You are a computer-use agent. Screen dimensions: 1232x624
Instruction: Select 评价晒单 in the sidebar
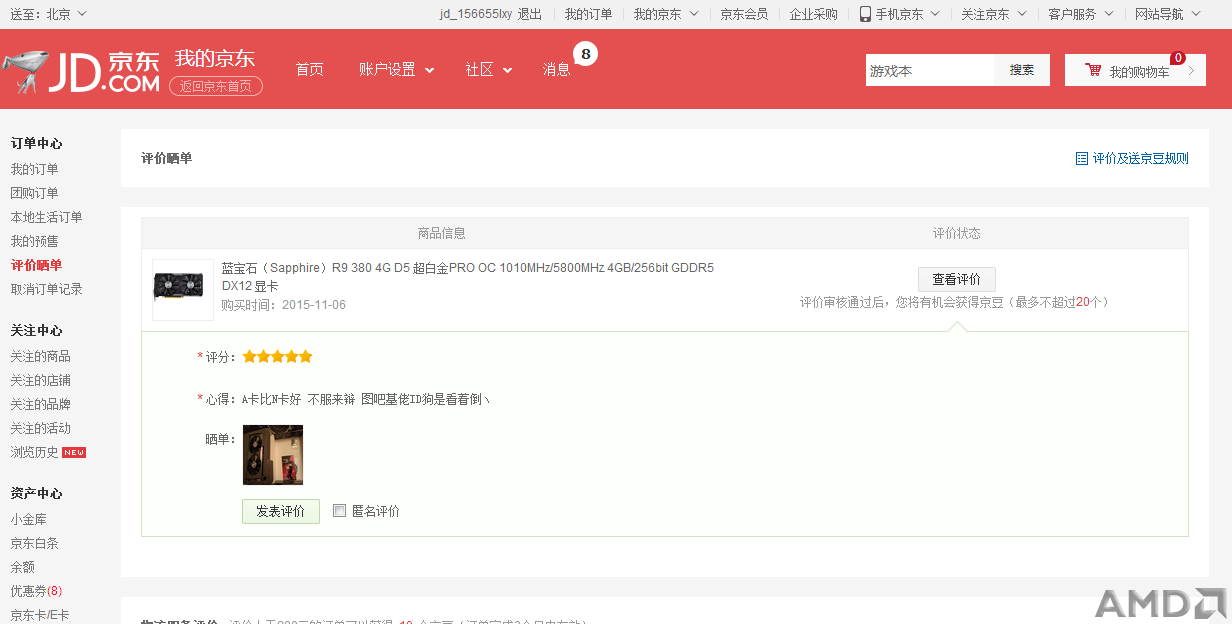[36, 265]
